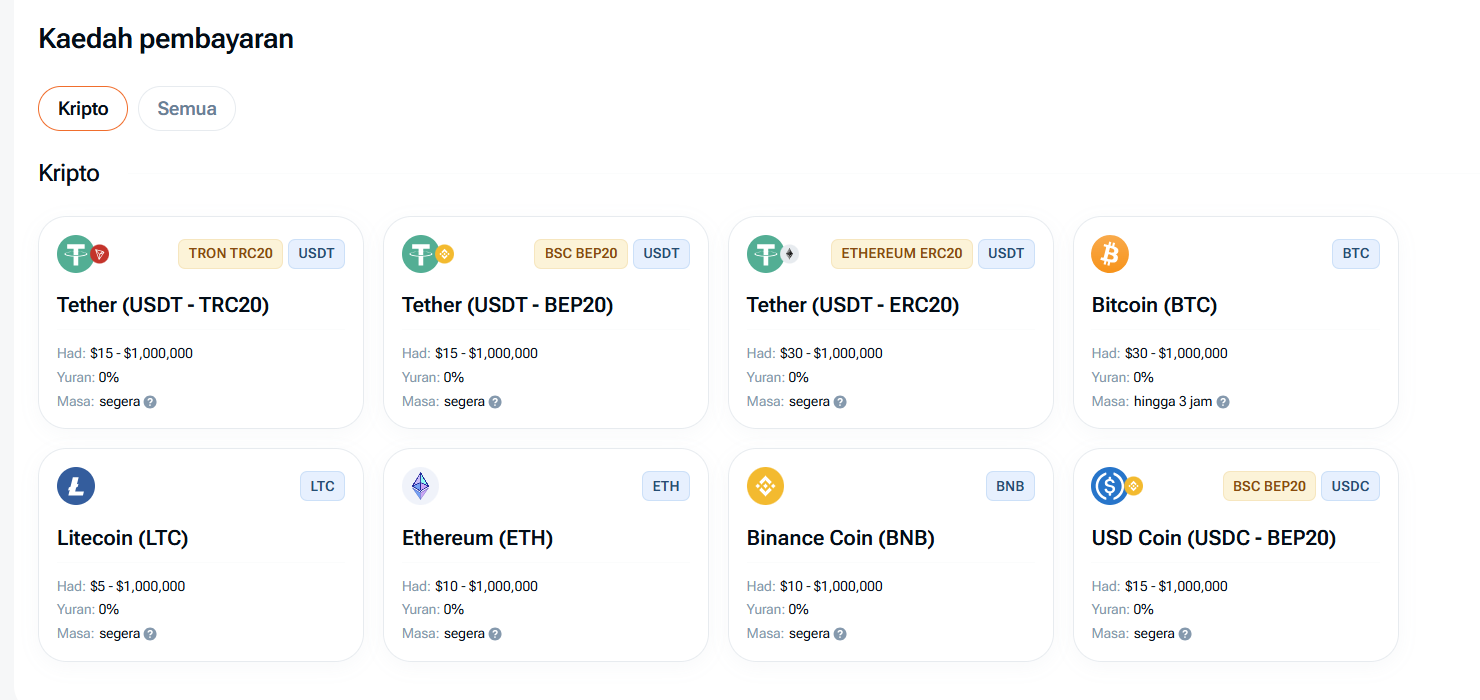The image size is (1480, 700).
Task: Click the Tether ERC20 coin icon
Action: point(773,254)
